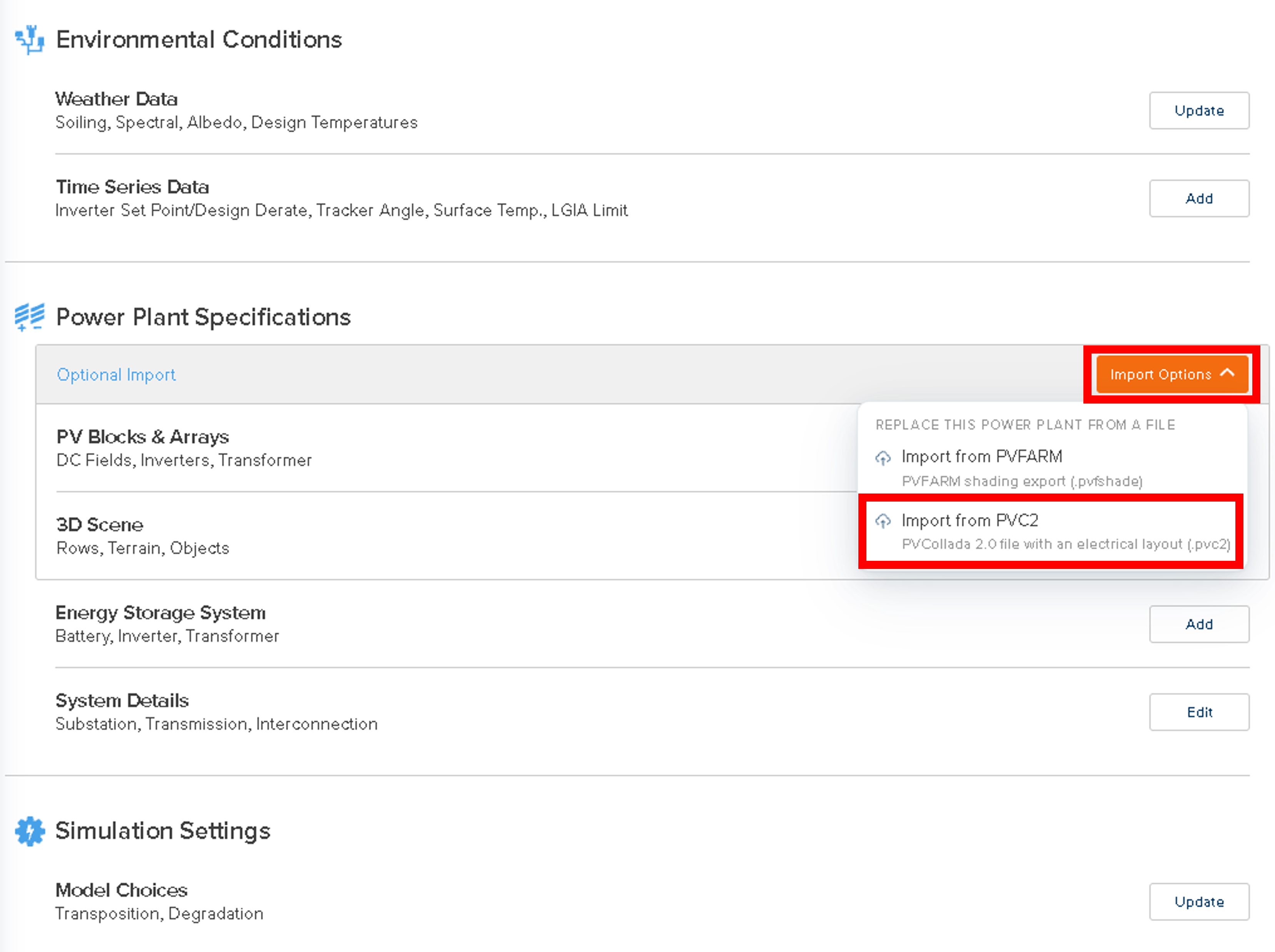Click 'PVFARM shading export (.pvfshade)' subtitle
Viewport: 1275px width, 952px height.
tap(1022, 481)
